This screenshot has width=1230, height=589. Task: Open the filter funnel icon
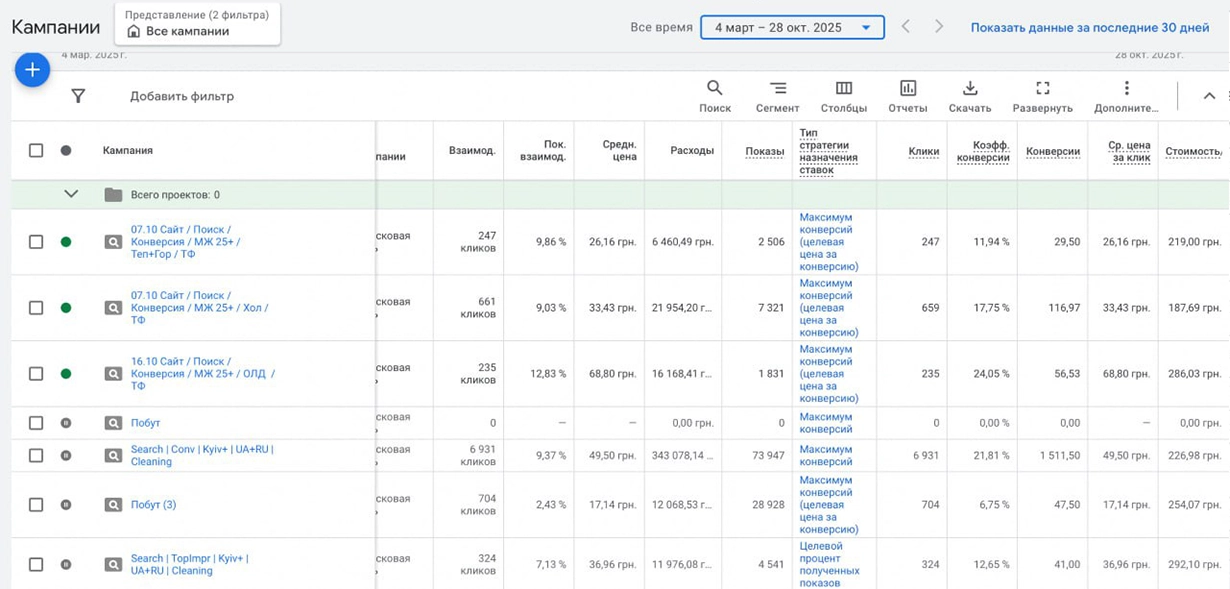[78, 96]
